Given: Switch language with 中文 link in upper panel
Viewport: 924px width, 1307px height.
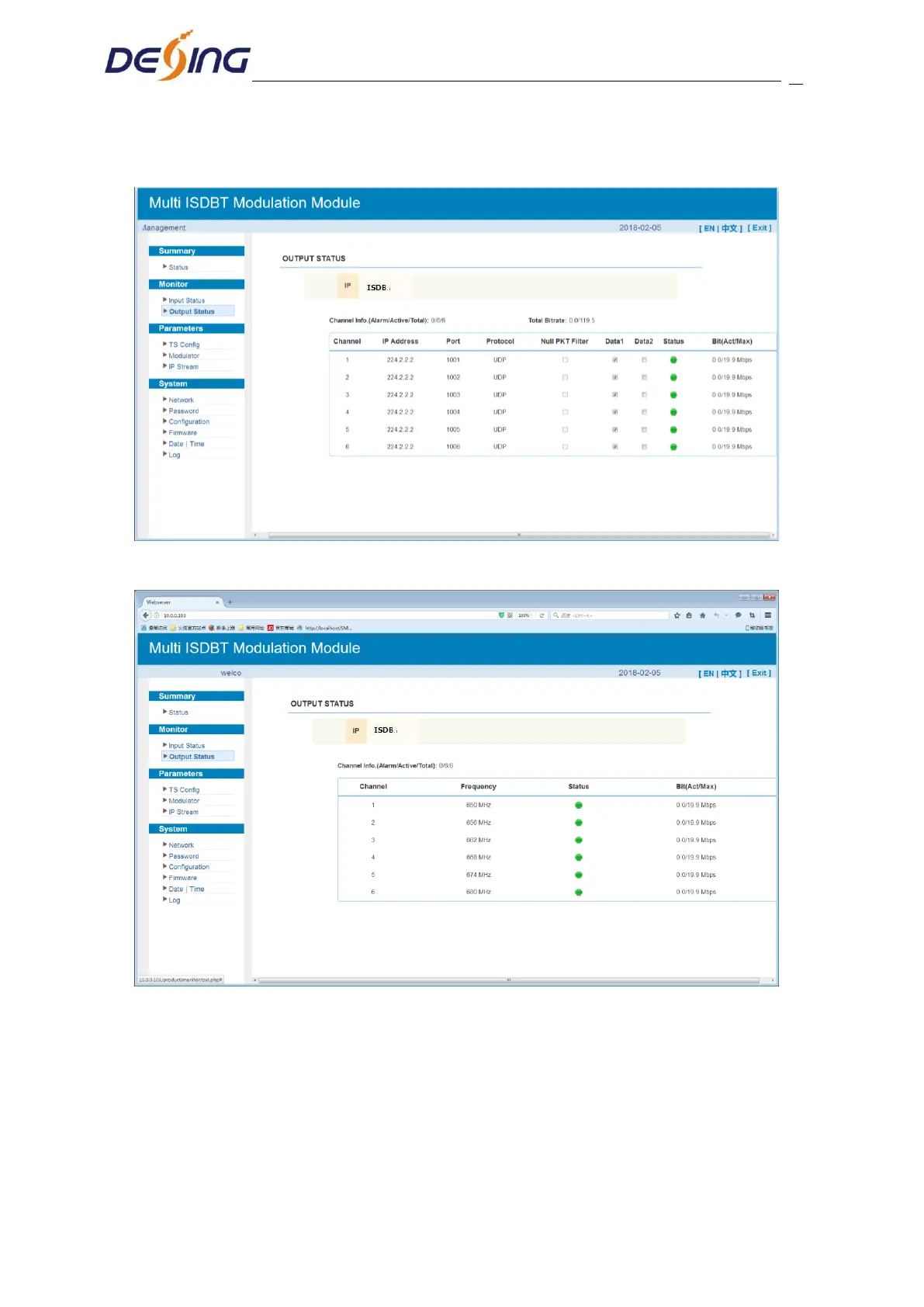Looking at the screenshot, I should click(728, 229).
